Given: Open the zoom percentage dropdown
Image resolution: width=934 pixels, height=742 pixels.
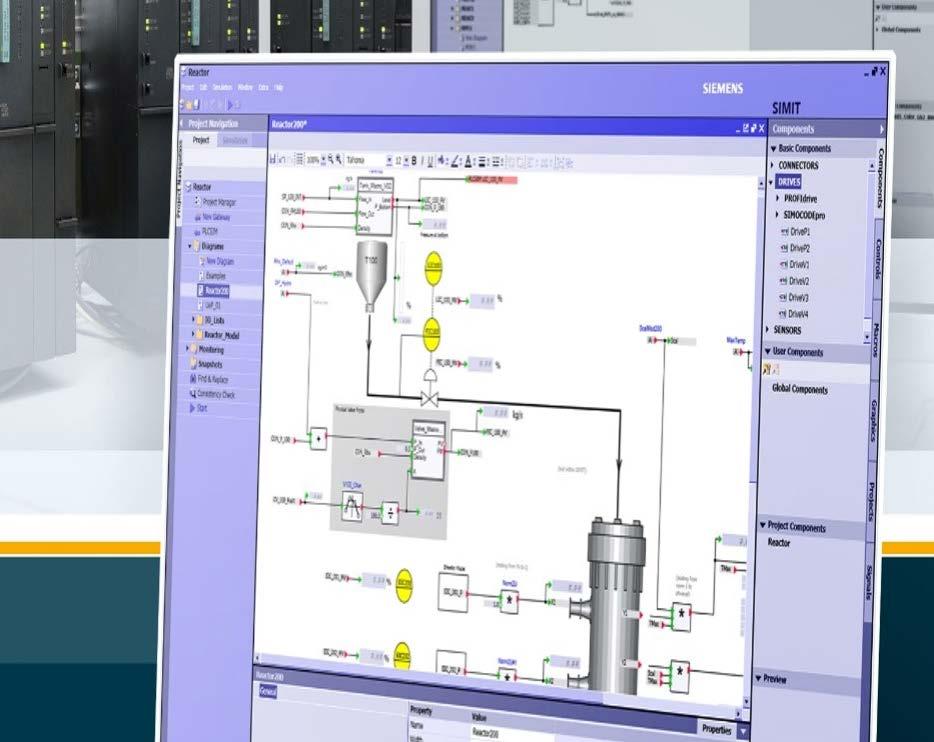Looking at the screenshot, I should (x=323, y=160).
